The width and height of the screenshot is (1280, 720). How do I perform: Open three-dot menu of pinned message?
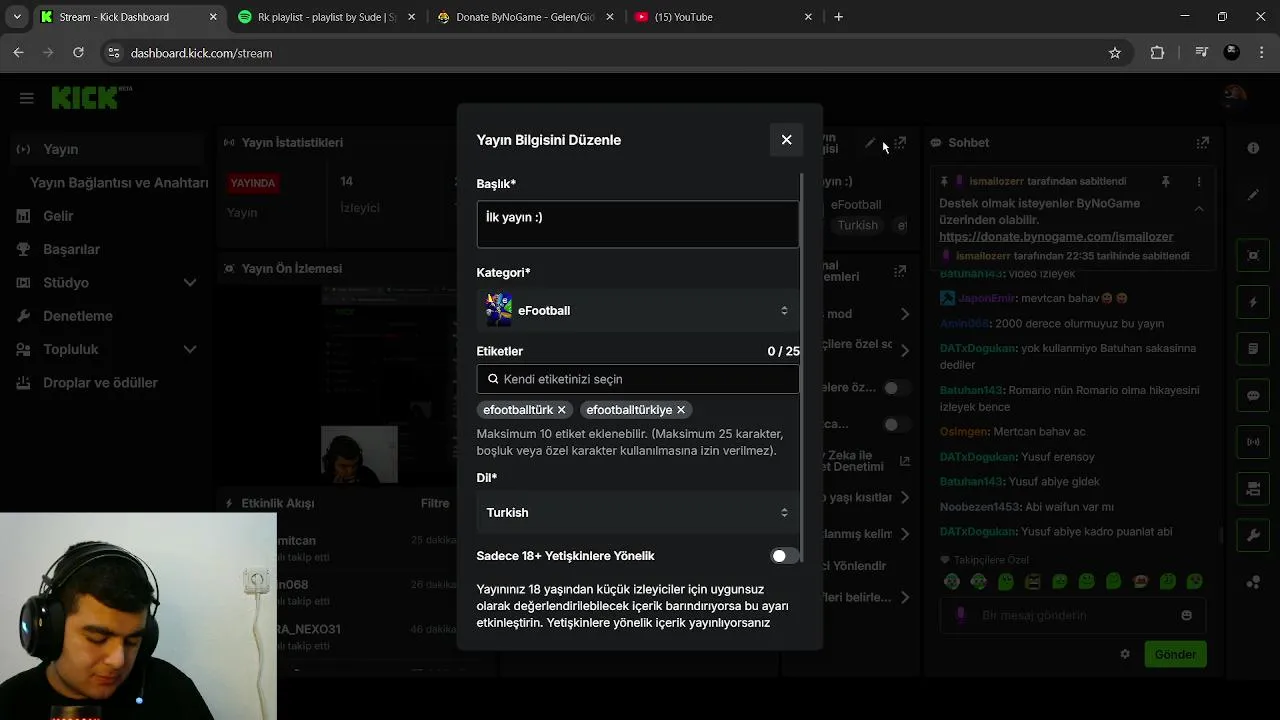click(1199, 182)
